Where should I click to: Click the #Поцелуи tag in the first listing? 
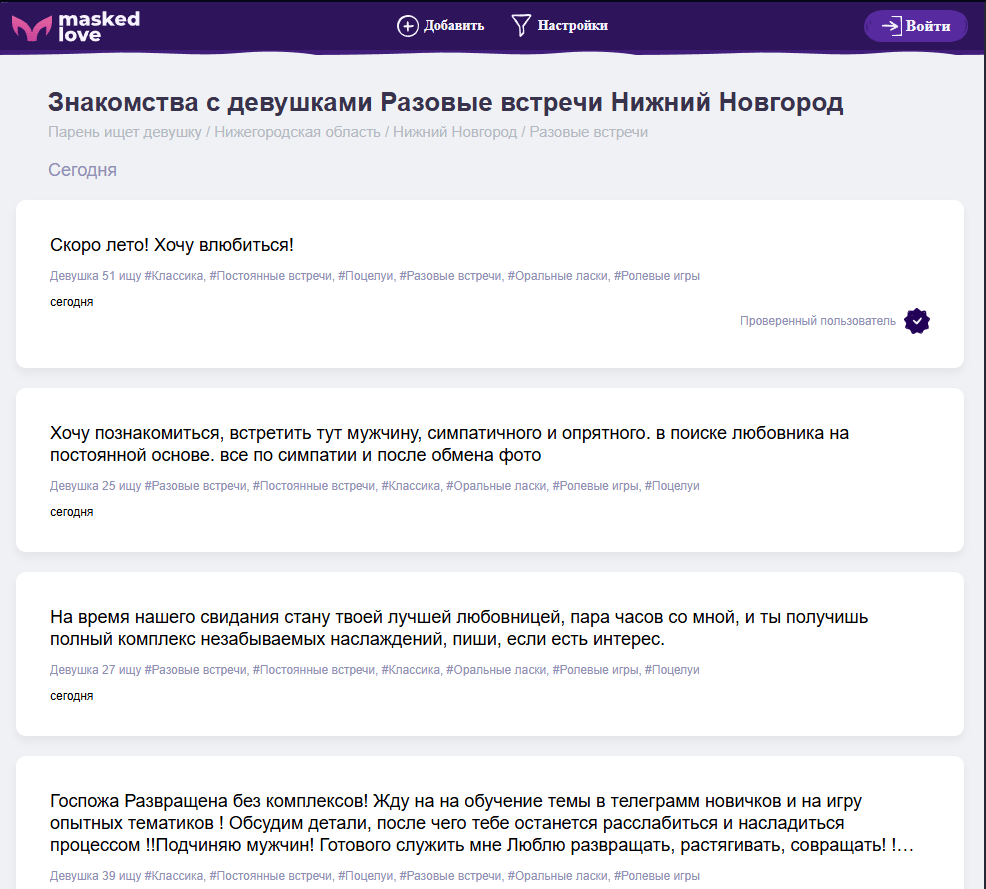pyautogui.click(x=368, y=275)
